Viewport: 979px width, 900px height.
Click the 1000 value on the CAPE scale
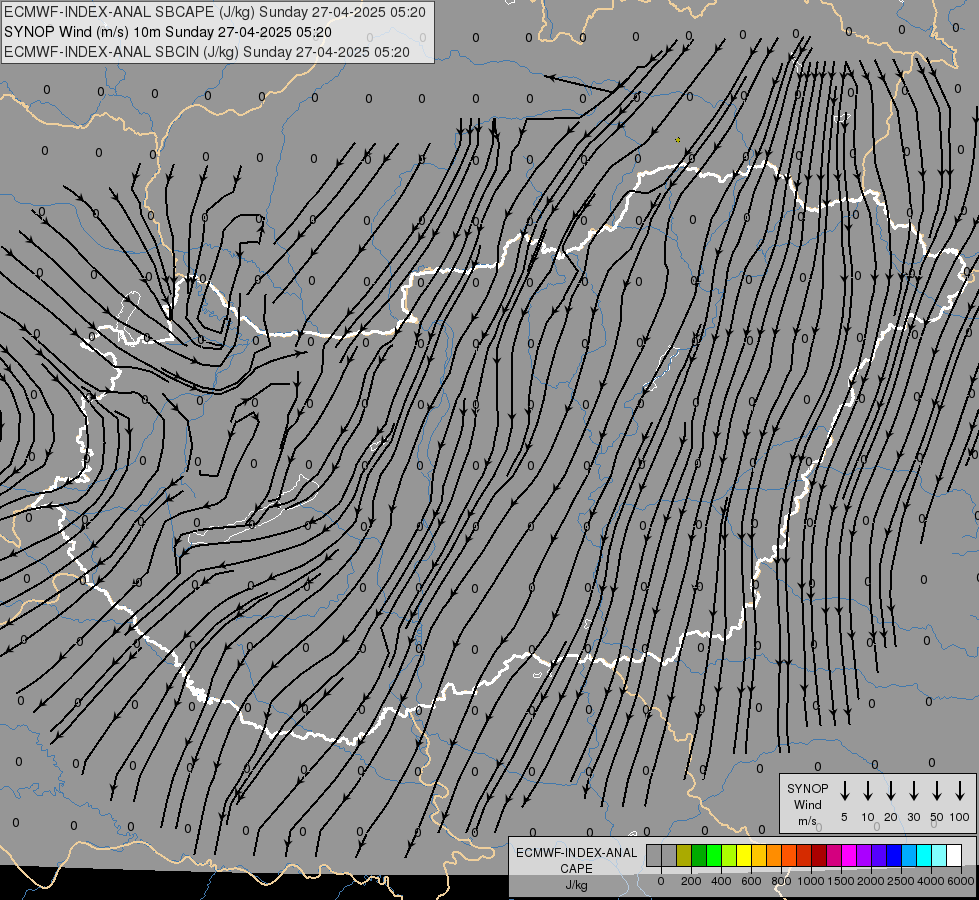pos(811,881)
